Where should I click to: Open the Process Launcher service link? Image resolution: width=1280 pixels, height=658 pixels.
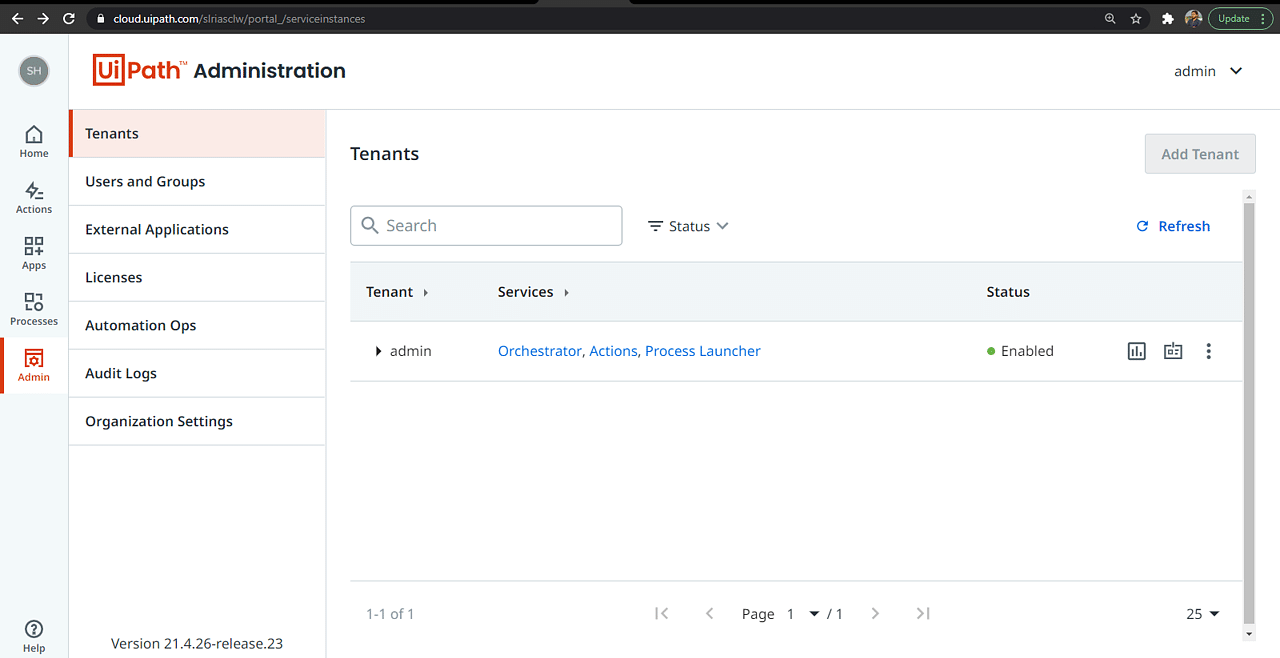click(x=703, y=351)
